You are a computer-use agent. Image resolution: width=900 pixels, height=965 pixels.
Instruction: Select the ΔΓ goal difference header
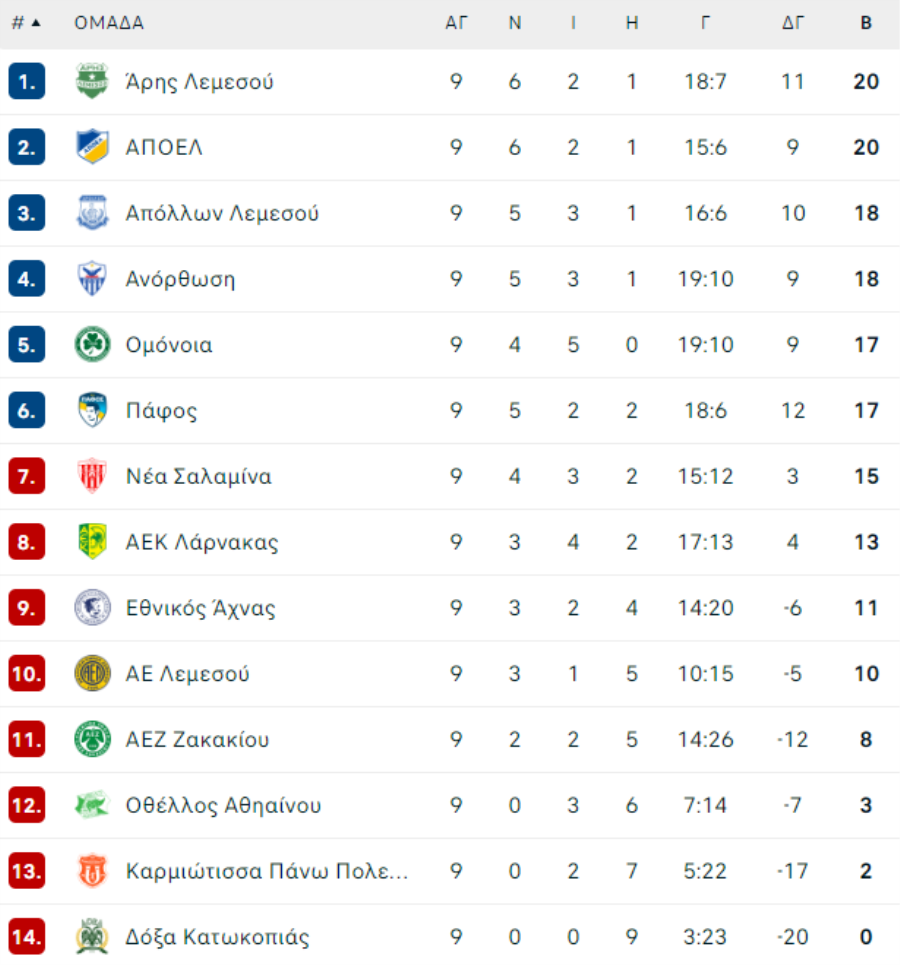(x=793, y=23)
